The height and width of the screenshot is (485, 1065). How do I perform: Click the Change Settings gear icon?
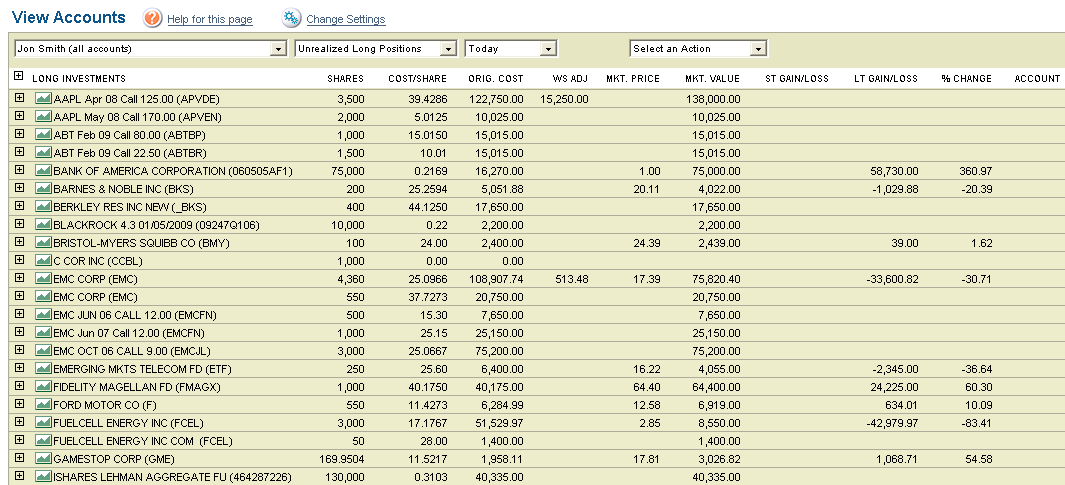291,18
